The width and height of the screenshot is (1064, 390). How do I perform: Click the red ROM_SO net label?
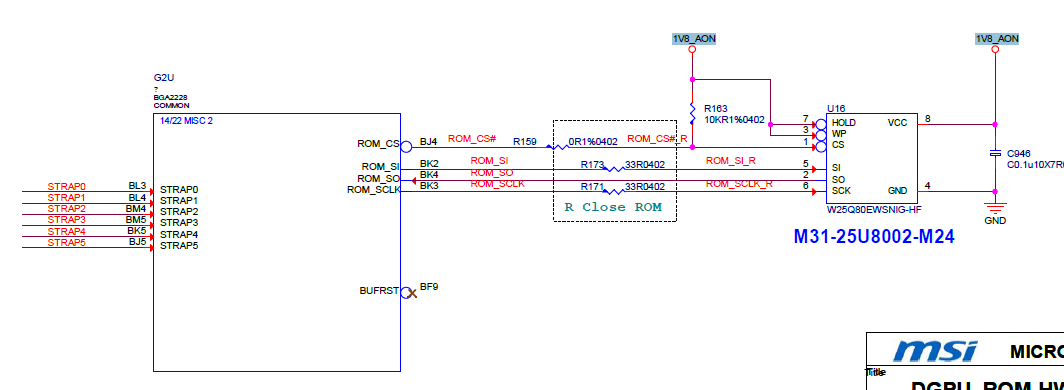(491, 173)
